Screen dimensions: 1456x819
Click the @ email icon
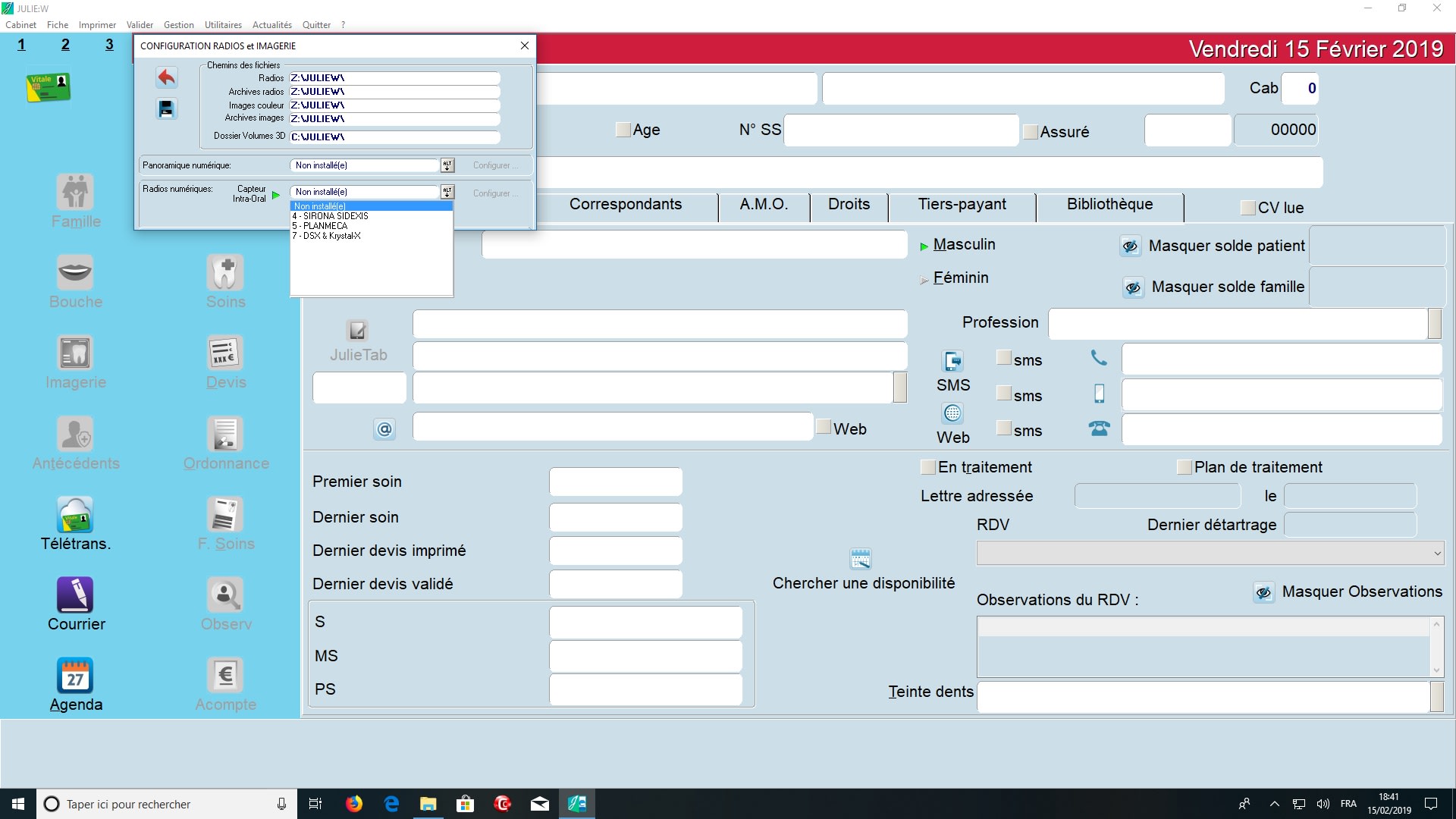pyautogui.click(x=384, y=429)
